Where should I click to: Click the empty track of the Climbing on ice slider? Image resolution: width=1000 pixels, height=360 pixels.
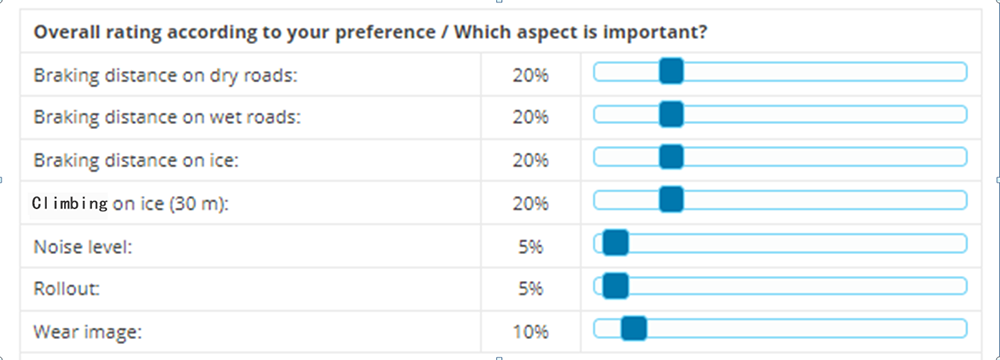[825, 200]
